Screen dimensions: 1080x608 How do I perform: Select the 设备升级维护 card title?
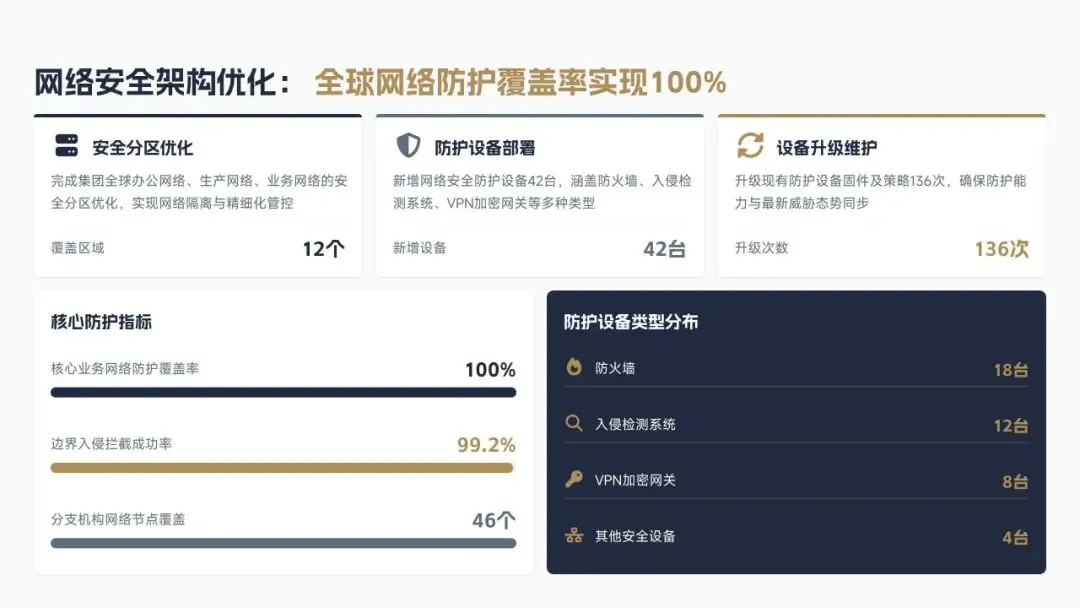coord(827,148)
